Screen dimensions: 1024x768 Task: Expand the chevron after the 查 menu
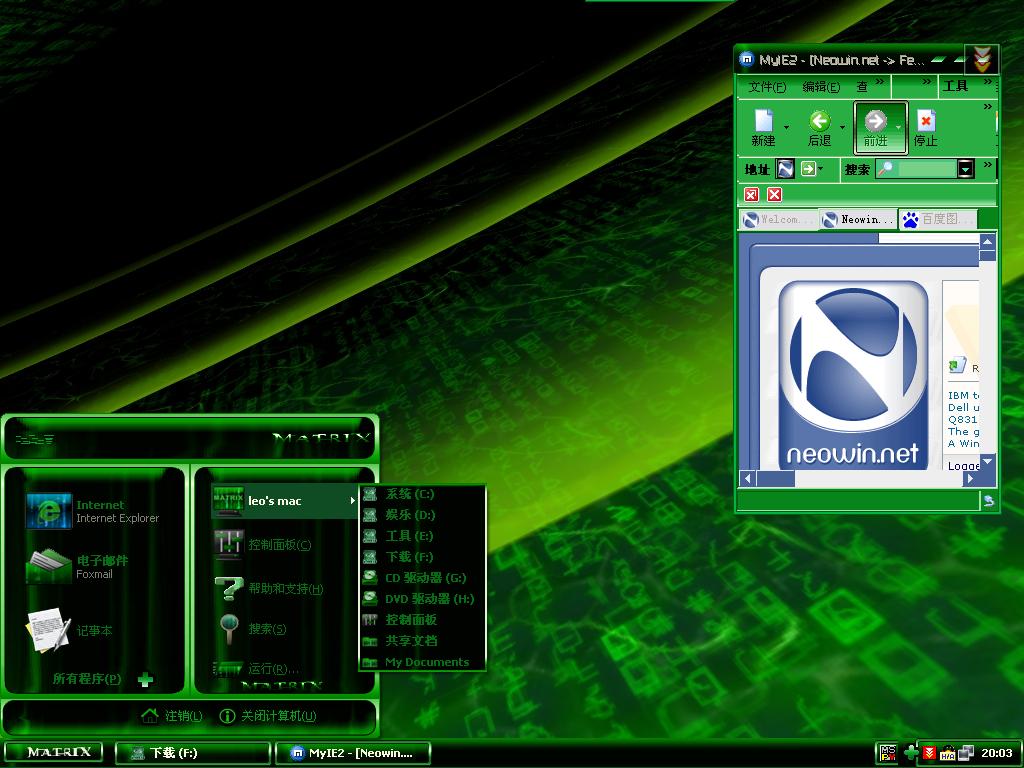point(880,82)
